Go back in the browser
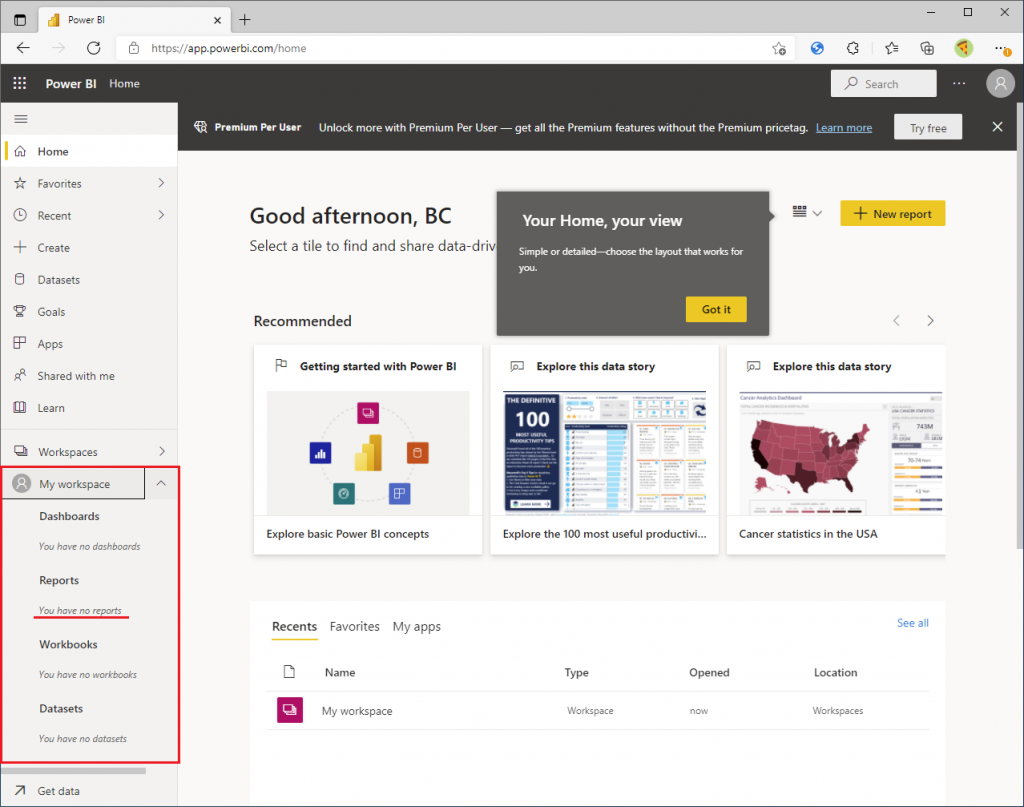The height and width of the screenshot is (807, 1024). click(x=23, y=48)
